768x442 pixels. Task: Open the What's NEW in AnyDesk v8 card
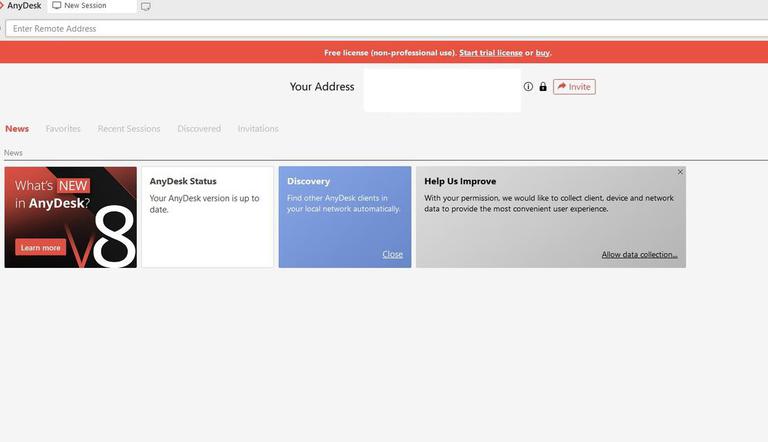tap(71, 217)
